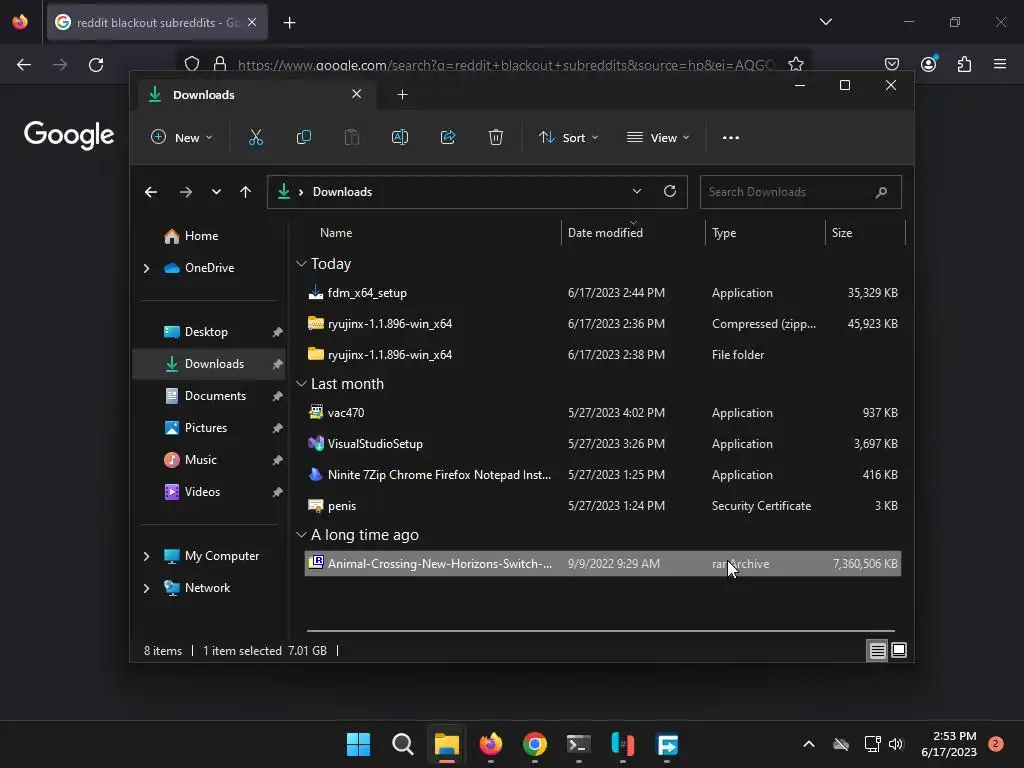Viewport: 1024px width, 768px height.
Task: Open Firefox hamburger application menu
Action: pos(1000,64)
